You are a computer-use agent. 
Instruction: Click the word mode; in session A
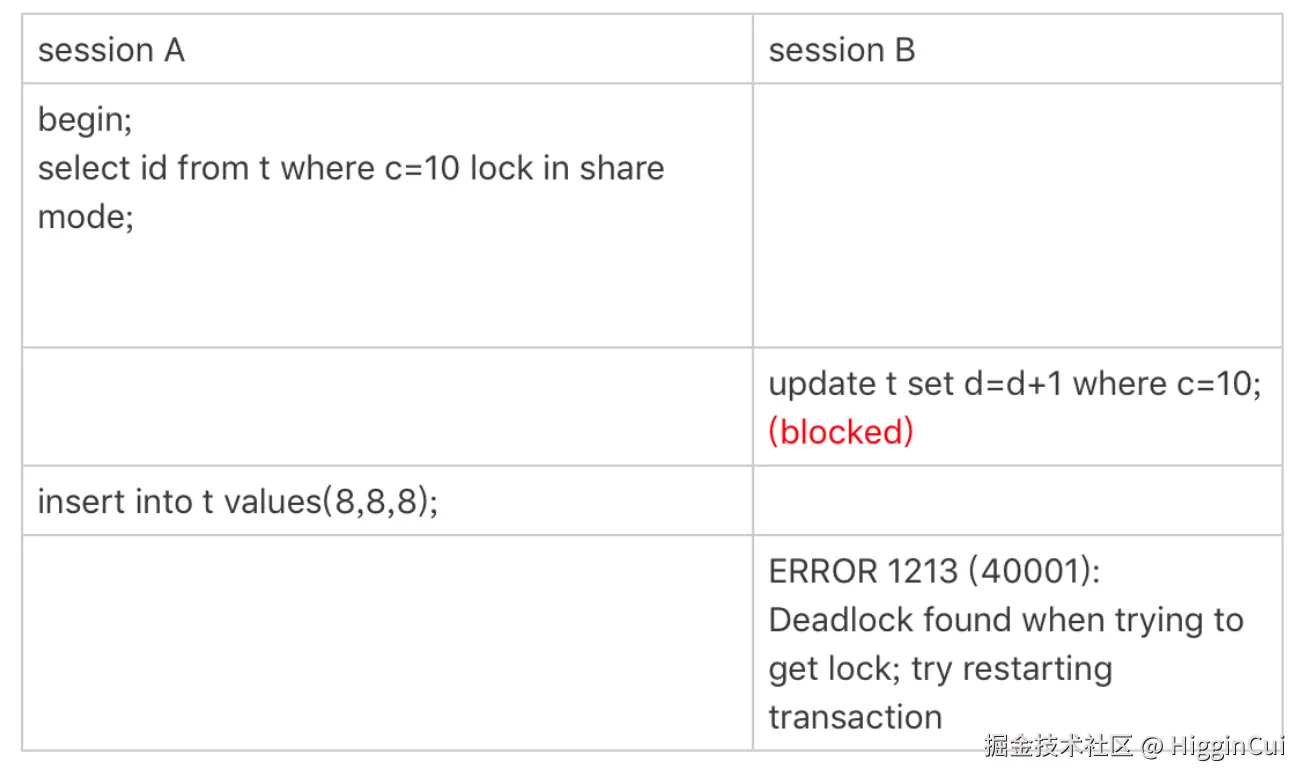click(x=86, y=218)
